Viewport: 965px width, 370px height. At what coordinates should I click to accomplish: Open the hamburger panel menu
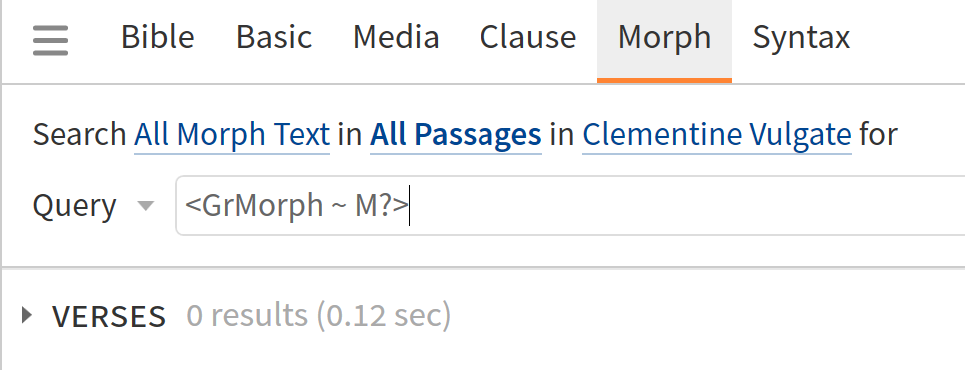[50, 40]
